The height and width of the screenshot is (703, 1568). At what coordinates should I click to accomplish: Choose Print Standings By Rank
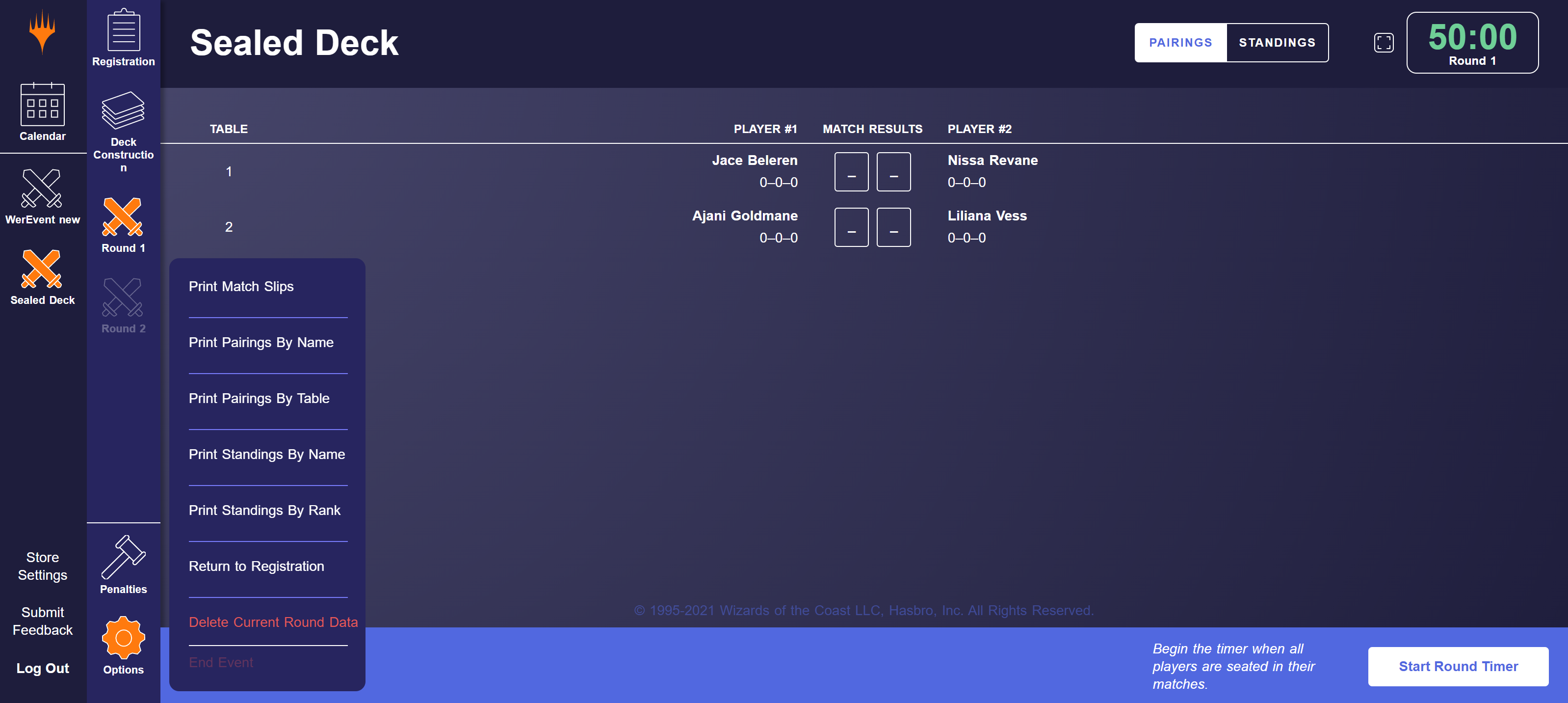[264, 511]
